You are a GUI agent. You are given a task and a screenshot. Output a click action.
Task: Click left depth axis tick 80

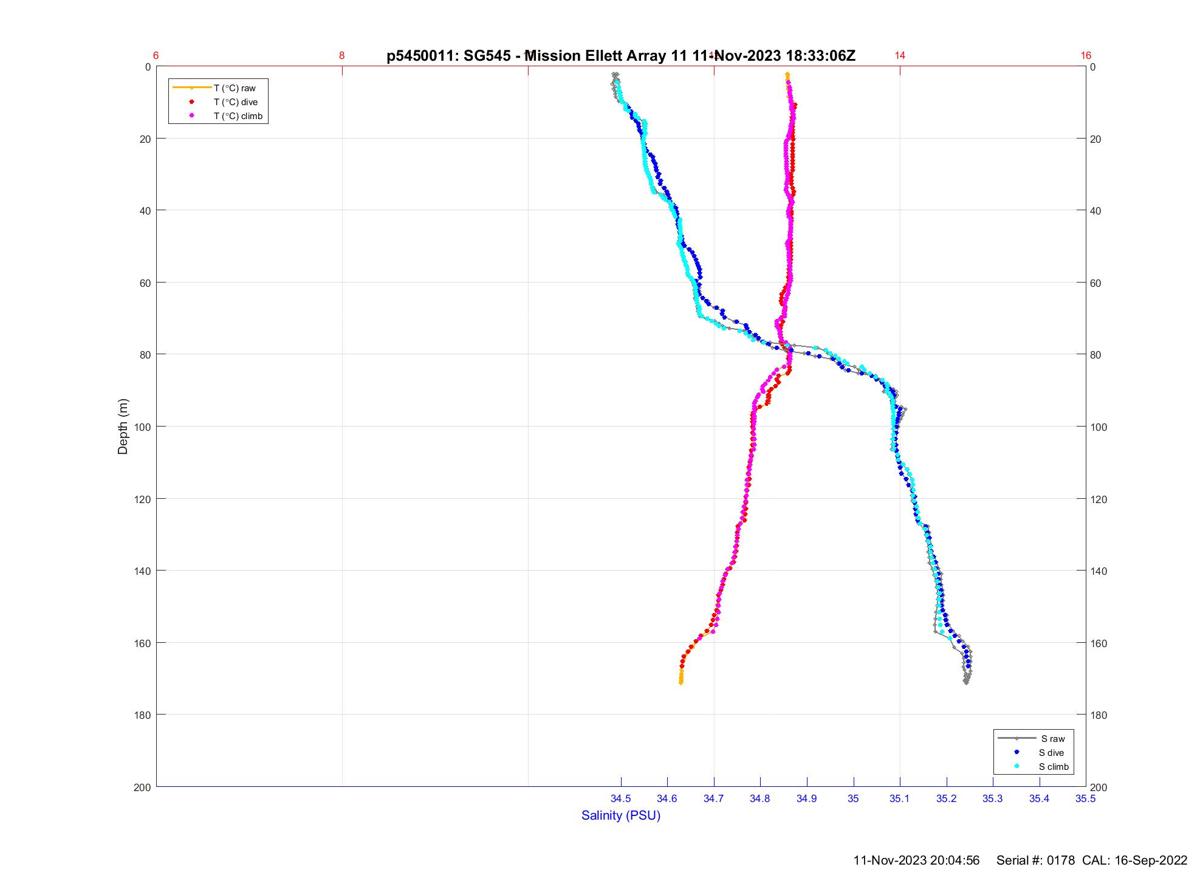click(x=145, y=355)
